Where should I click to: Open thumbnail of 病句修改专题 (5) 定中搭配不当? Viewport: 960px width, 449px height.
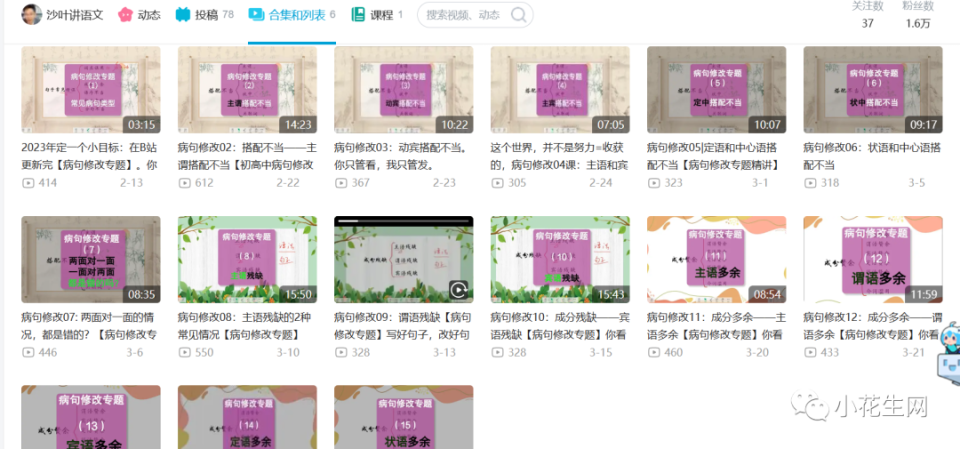(x=716, y=90)
